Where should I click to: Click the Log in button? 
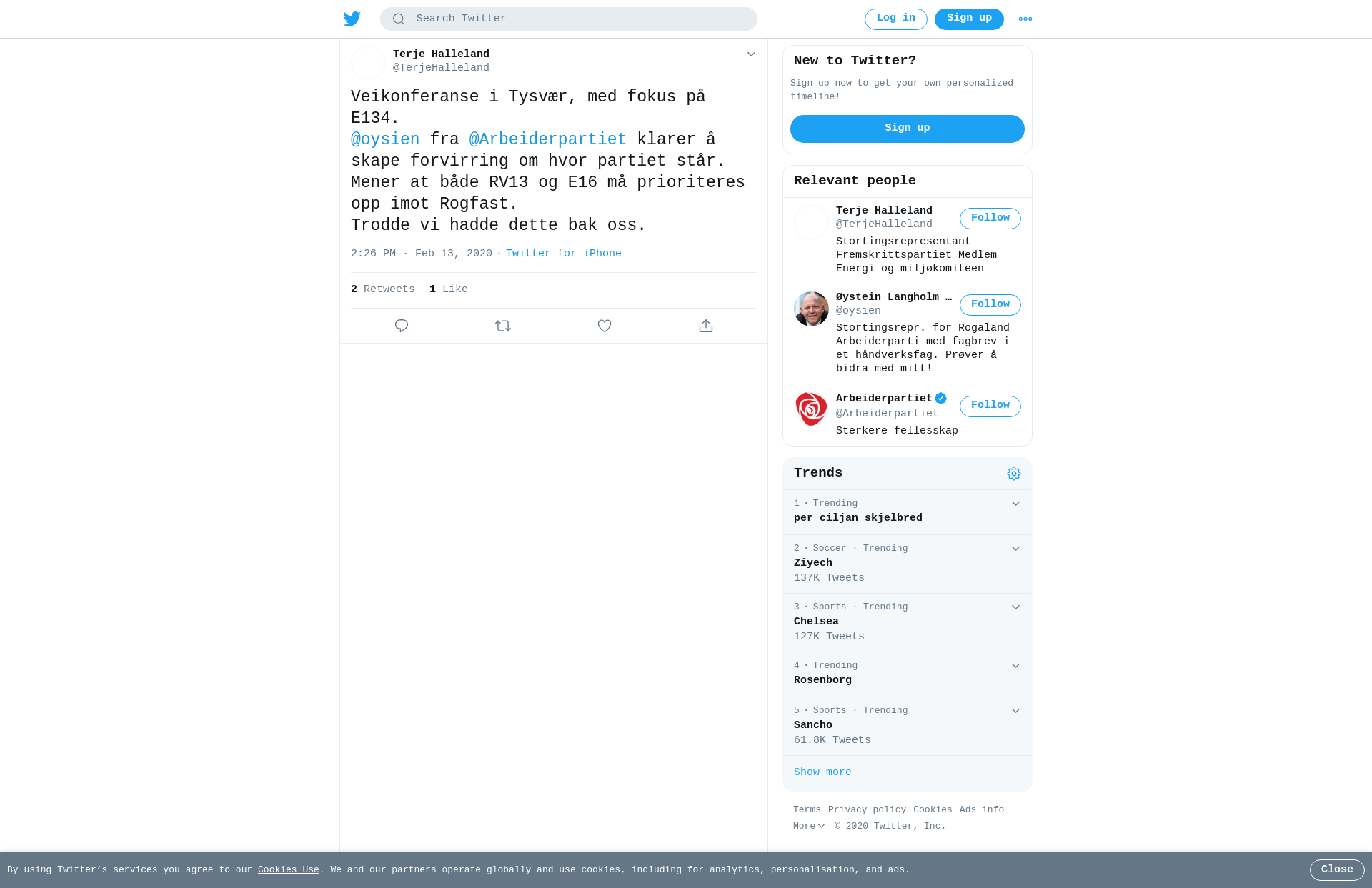point(895,19)
